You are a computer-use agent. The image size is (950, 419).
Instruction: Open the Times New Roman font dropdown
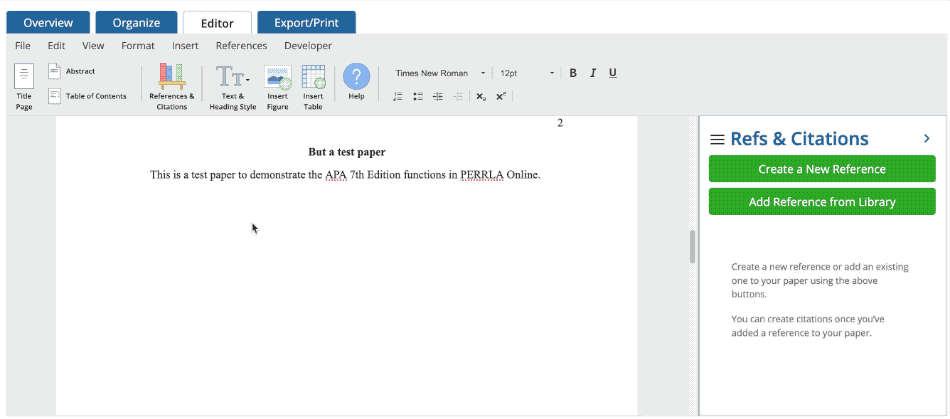[x=440, y=73]
